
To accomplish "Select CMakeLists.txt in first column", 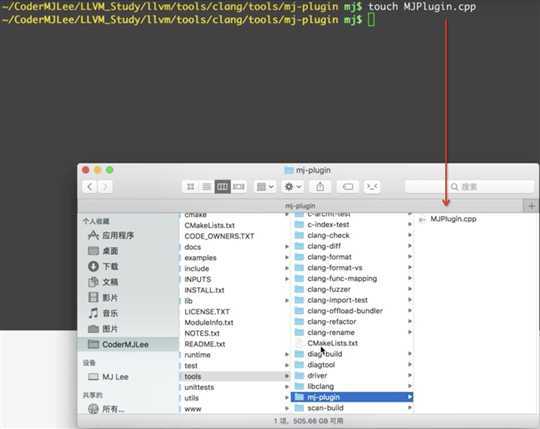I will point(209,225).
